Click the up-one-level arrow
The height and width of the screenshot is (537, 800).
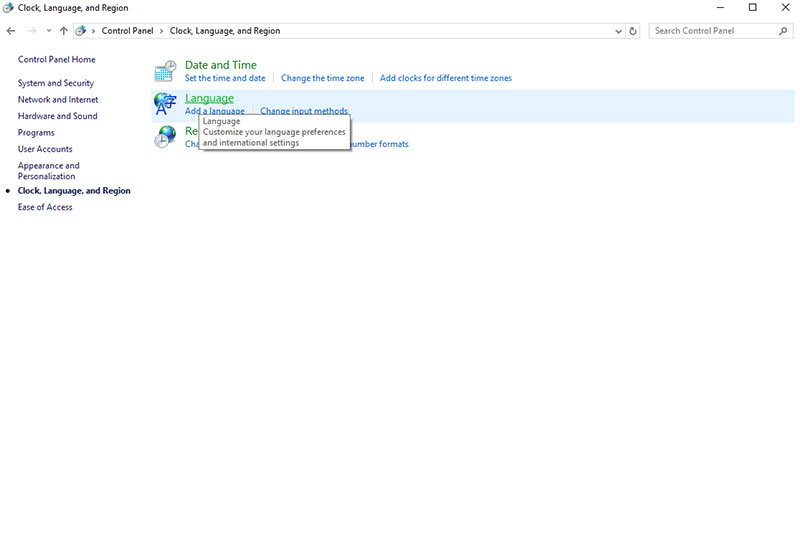pyautogui.click(x=64, y=31)
